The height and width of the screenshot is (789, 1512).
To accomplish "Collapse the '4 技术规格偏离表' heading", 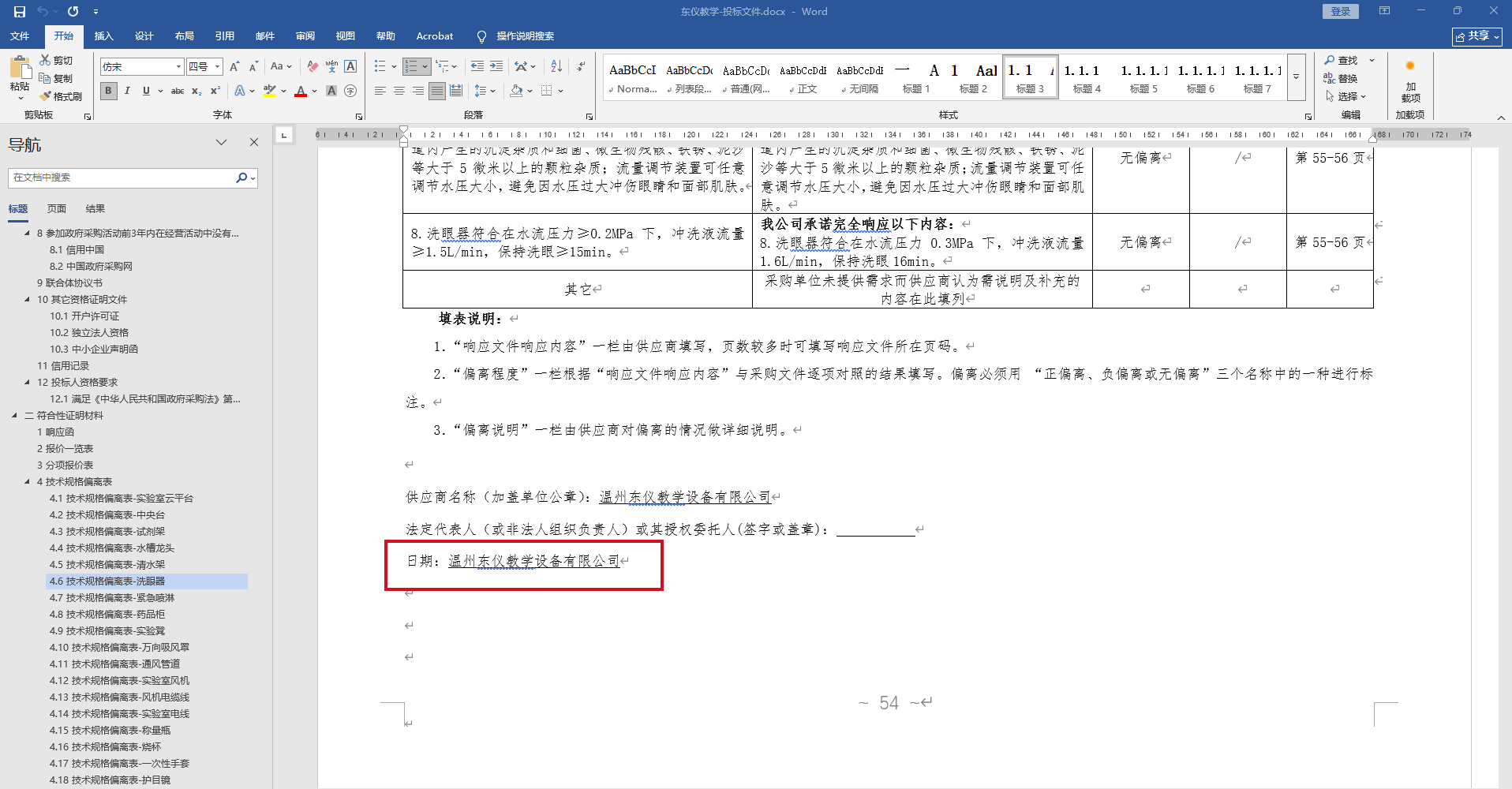I will (27, 482).
